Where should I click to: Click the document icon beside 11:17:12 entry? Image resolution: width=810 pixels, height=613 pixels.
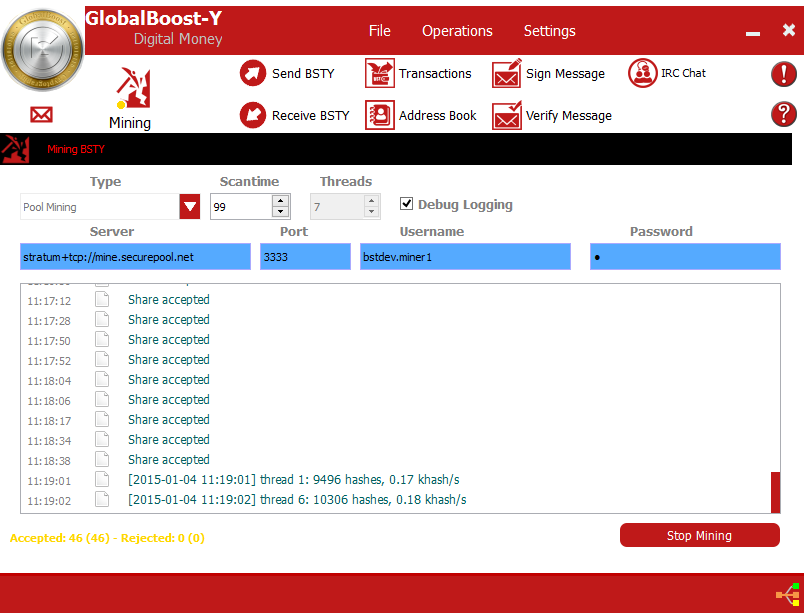(x=102, y=300)
